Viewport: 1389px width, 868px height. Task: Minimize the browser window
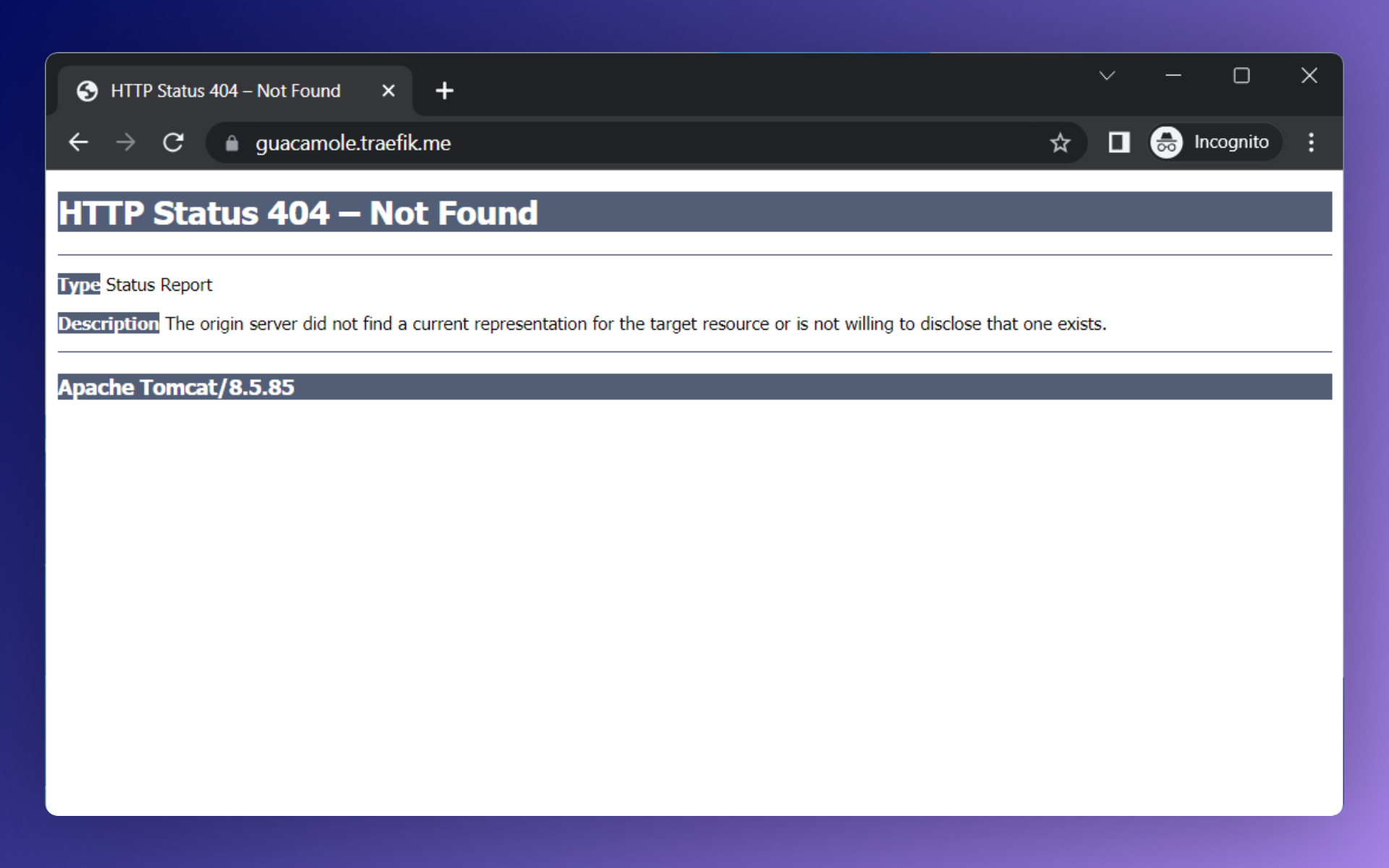coord(1173,75)
